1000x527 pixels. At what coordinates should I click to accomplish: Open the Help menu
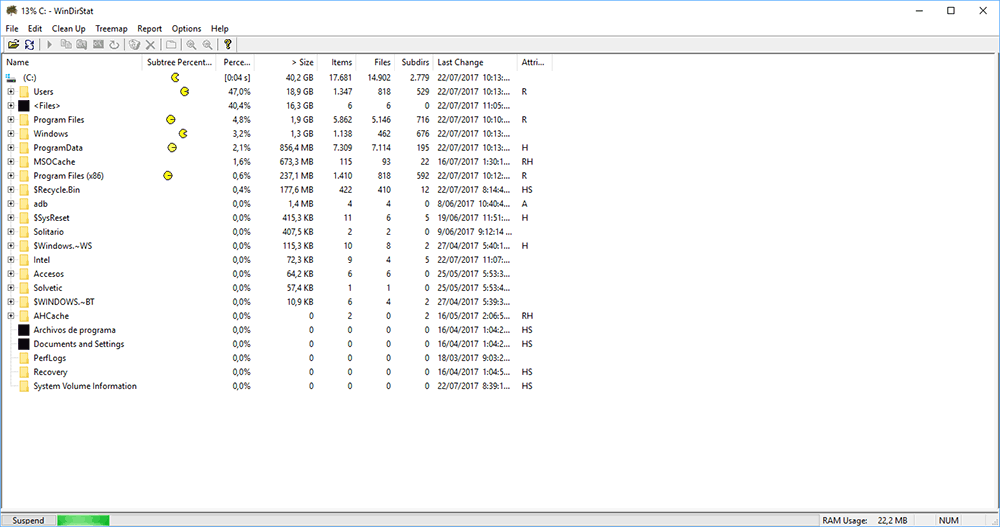219,29
